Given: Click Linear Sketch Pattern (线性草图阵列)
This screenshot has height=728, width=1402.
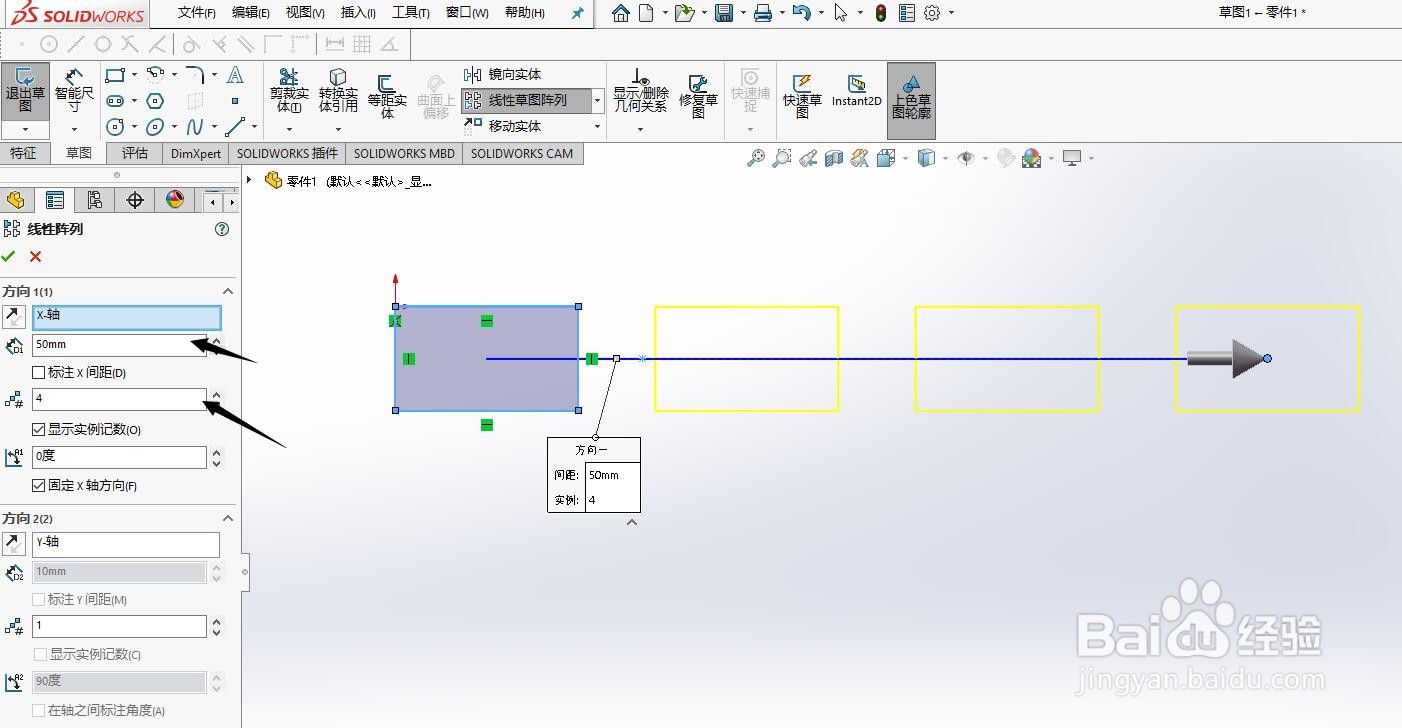Looking at the screenshot, I should 527,100.
